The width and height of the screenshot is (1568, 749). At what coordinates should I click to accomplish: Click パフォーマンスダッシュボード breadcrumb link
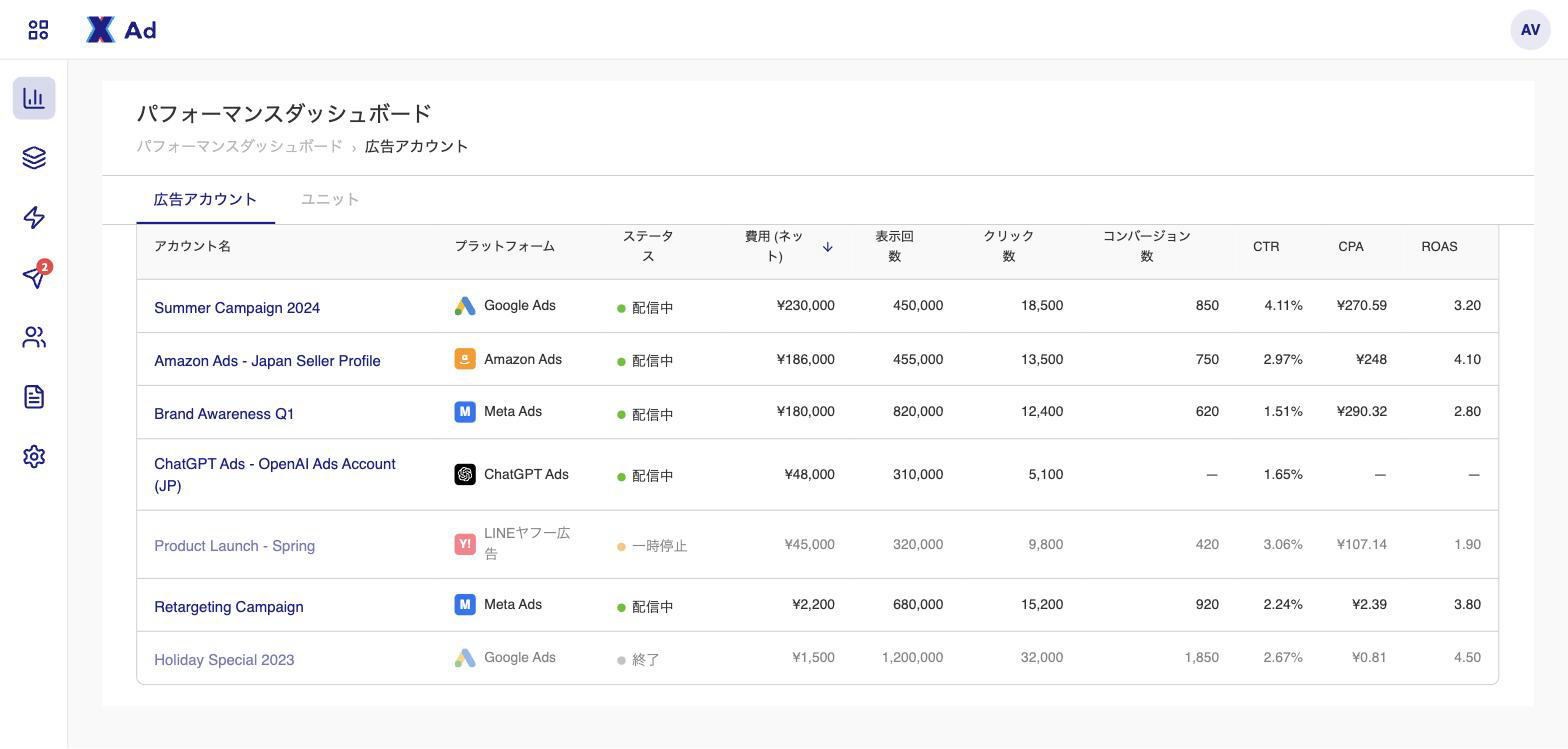[x=240, y=146]
